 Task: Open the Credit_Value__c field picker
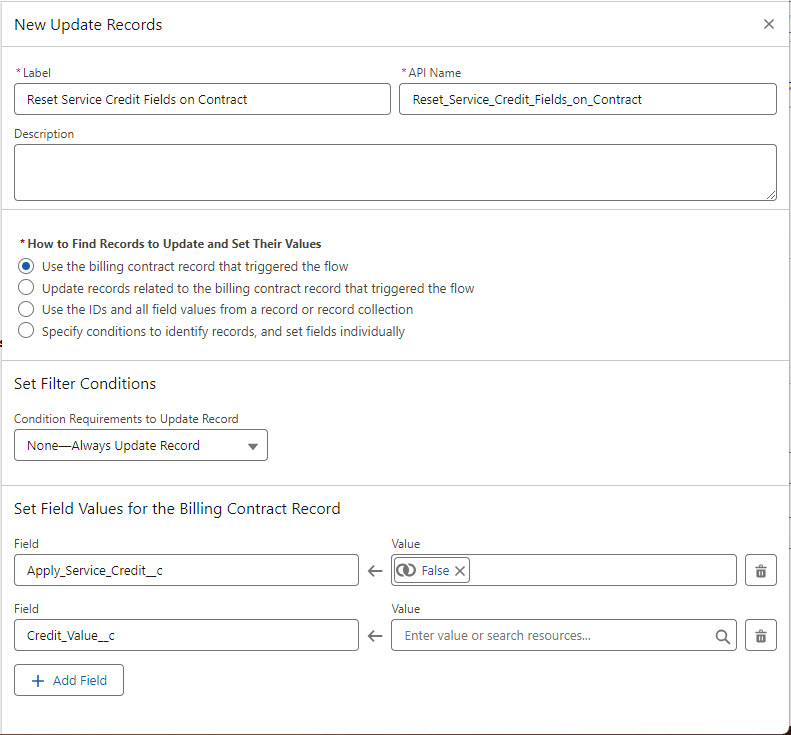tap(186, 635)
